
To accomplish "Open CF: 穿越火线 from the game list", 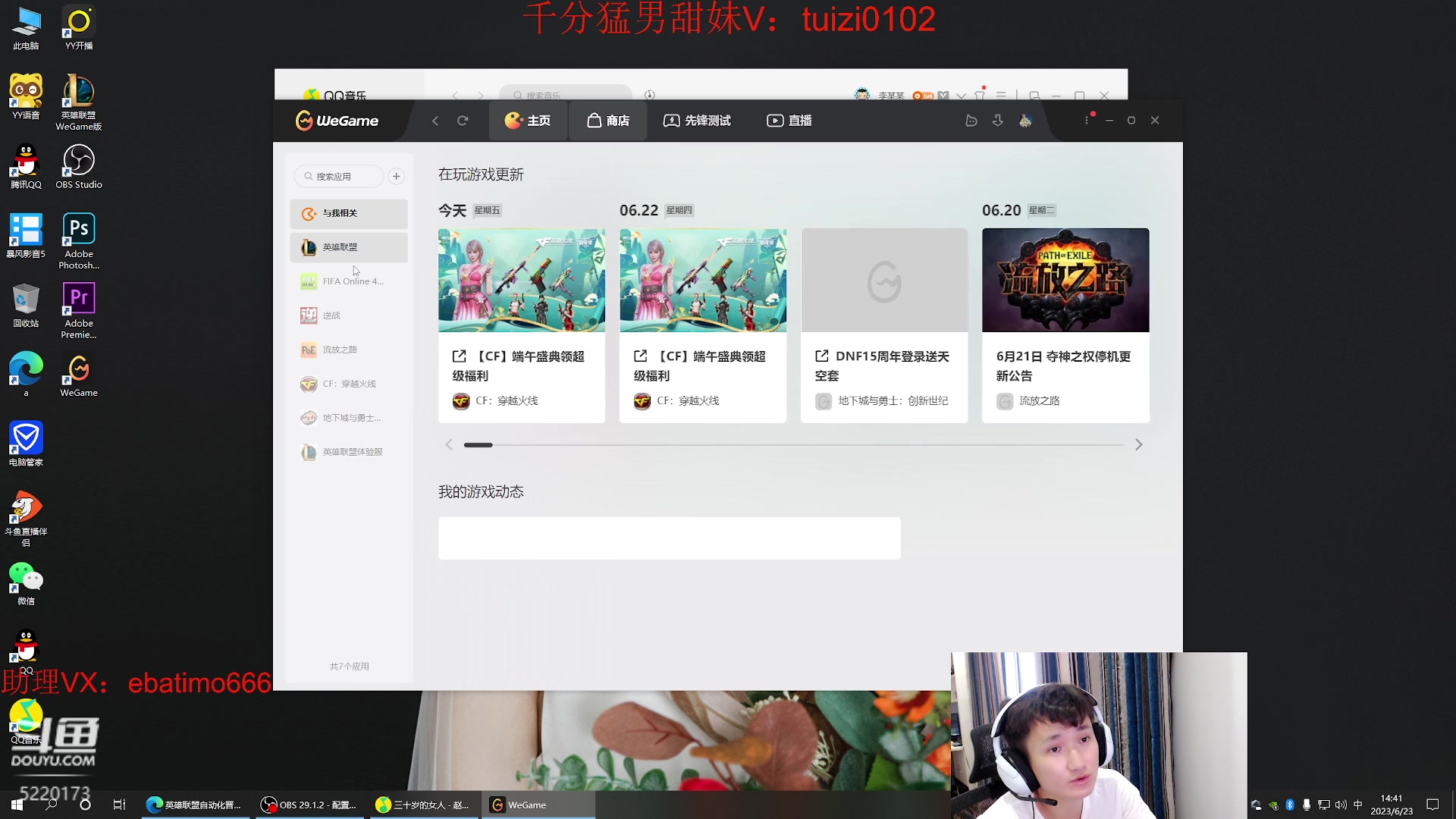I will coord(348,384).
